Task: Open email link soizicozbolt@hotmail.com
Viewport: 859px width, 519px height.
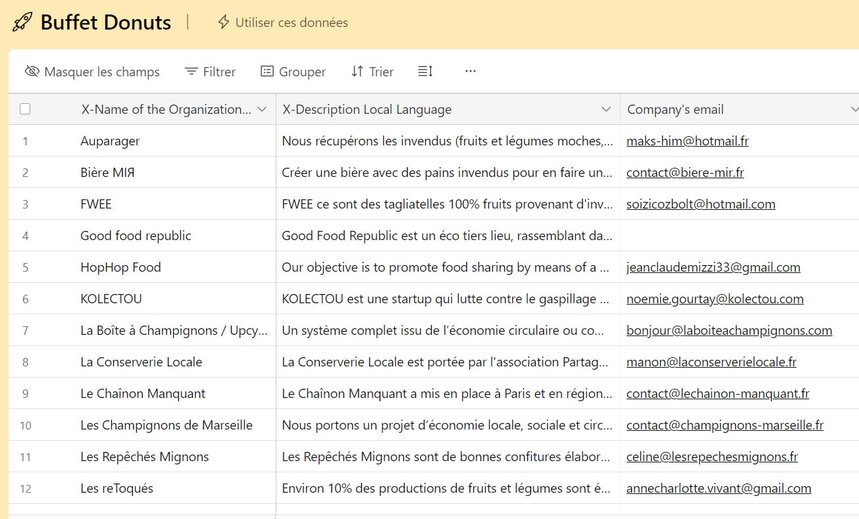Action: [701, 204]
